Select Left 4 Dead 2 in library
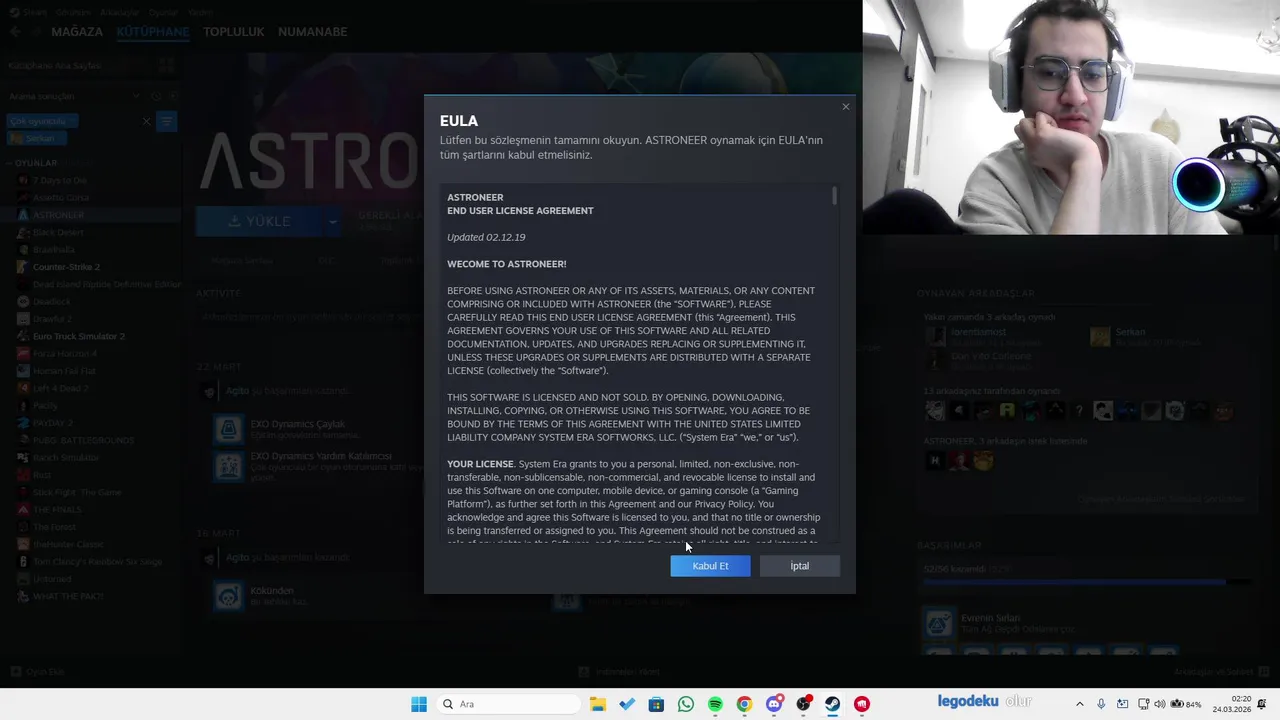This screenshot has height=720, width=1280. point(60,388)
